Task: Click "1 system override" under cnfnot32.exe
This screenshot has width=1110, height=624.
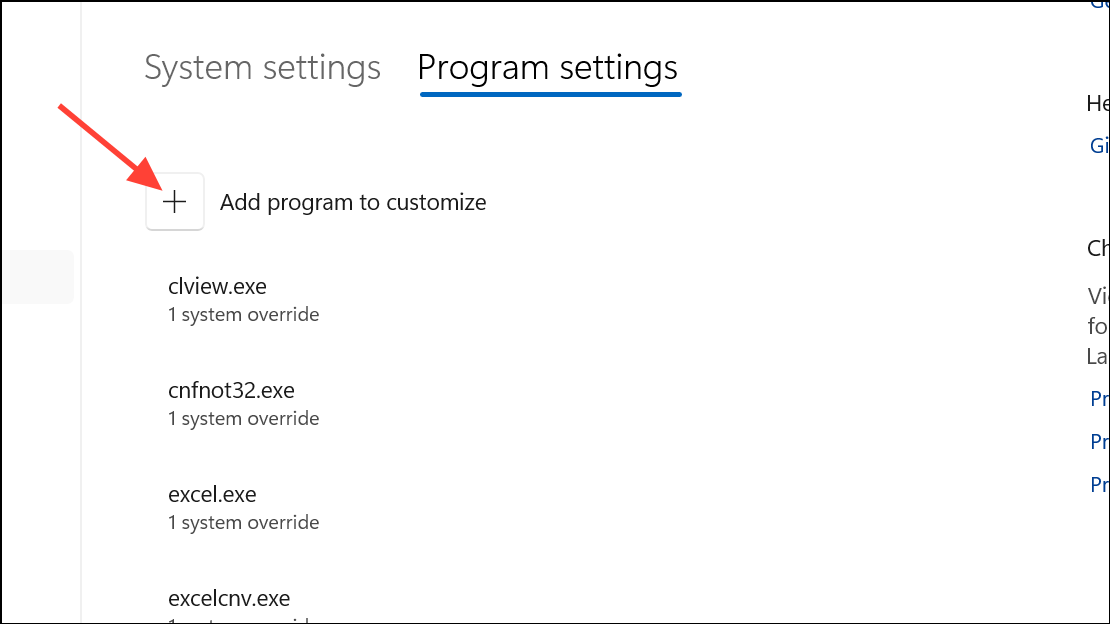Action: pos(243,419)
